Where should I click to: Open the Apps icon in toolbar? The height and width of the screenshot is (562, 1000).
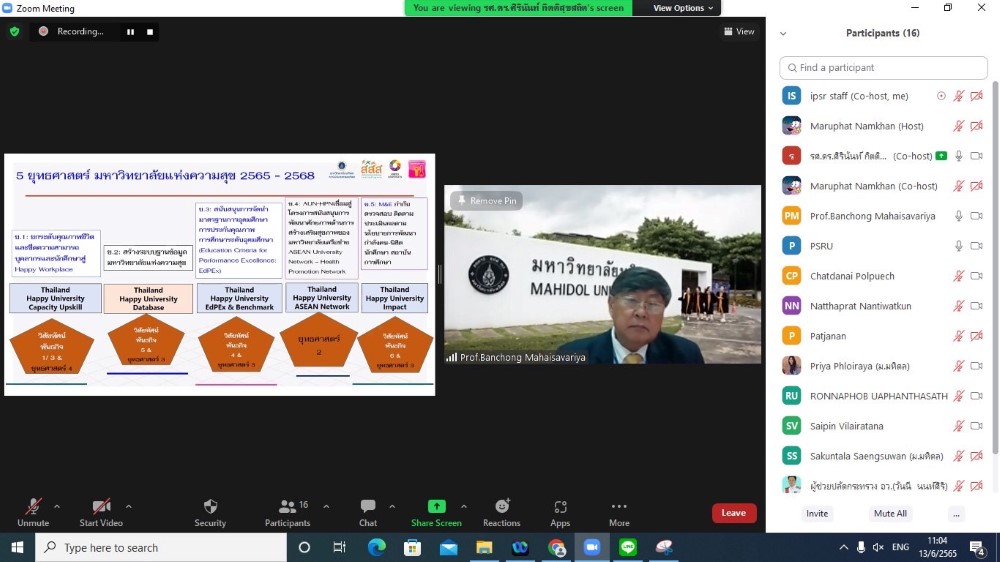[560, 507]
